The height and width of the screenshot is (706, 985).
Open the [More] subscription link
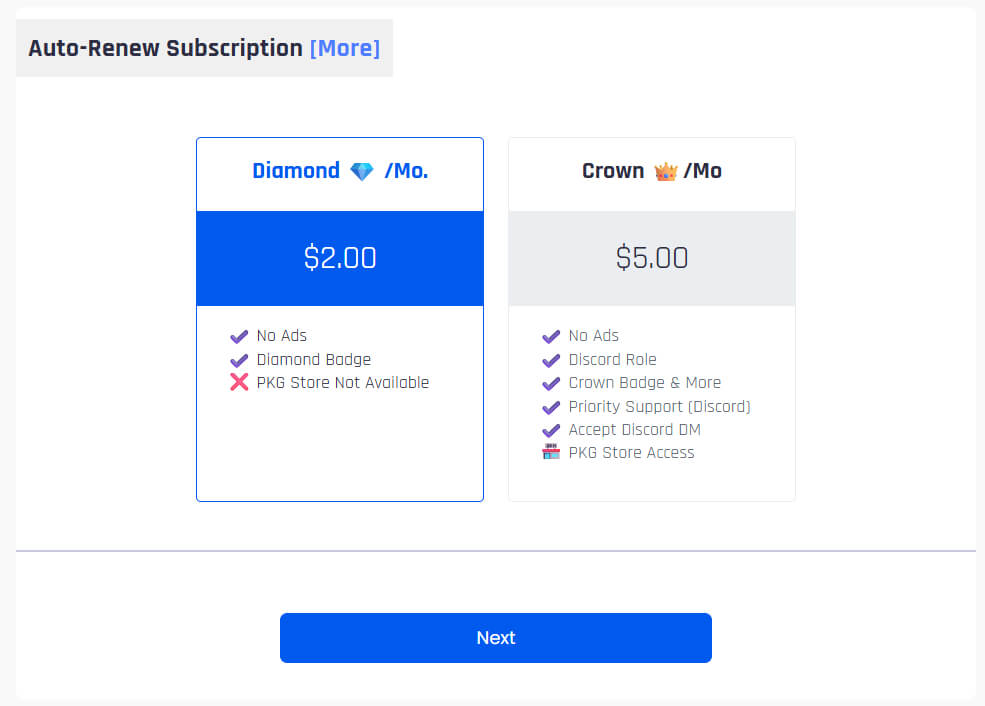pyautogui.click(x=345, y=48)
